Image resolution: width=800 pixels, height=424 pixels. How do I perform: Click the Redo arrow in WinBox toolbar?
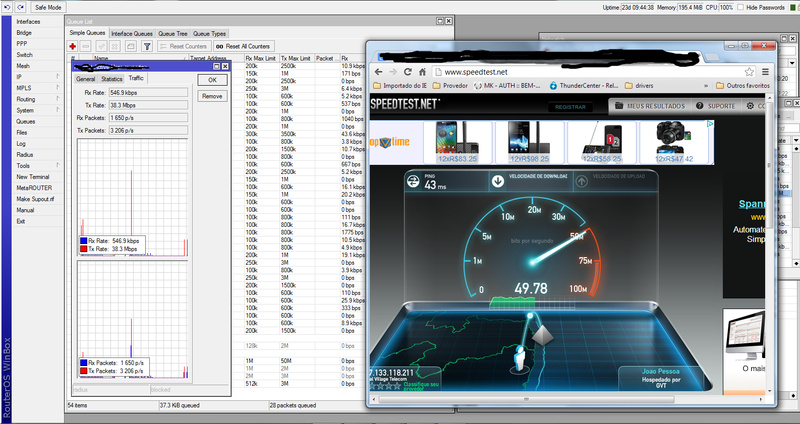tap(20, 8)
